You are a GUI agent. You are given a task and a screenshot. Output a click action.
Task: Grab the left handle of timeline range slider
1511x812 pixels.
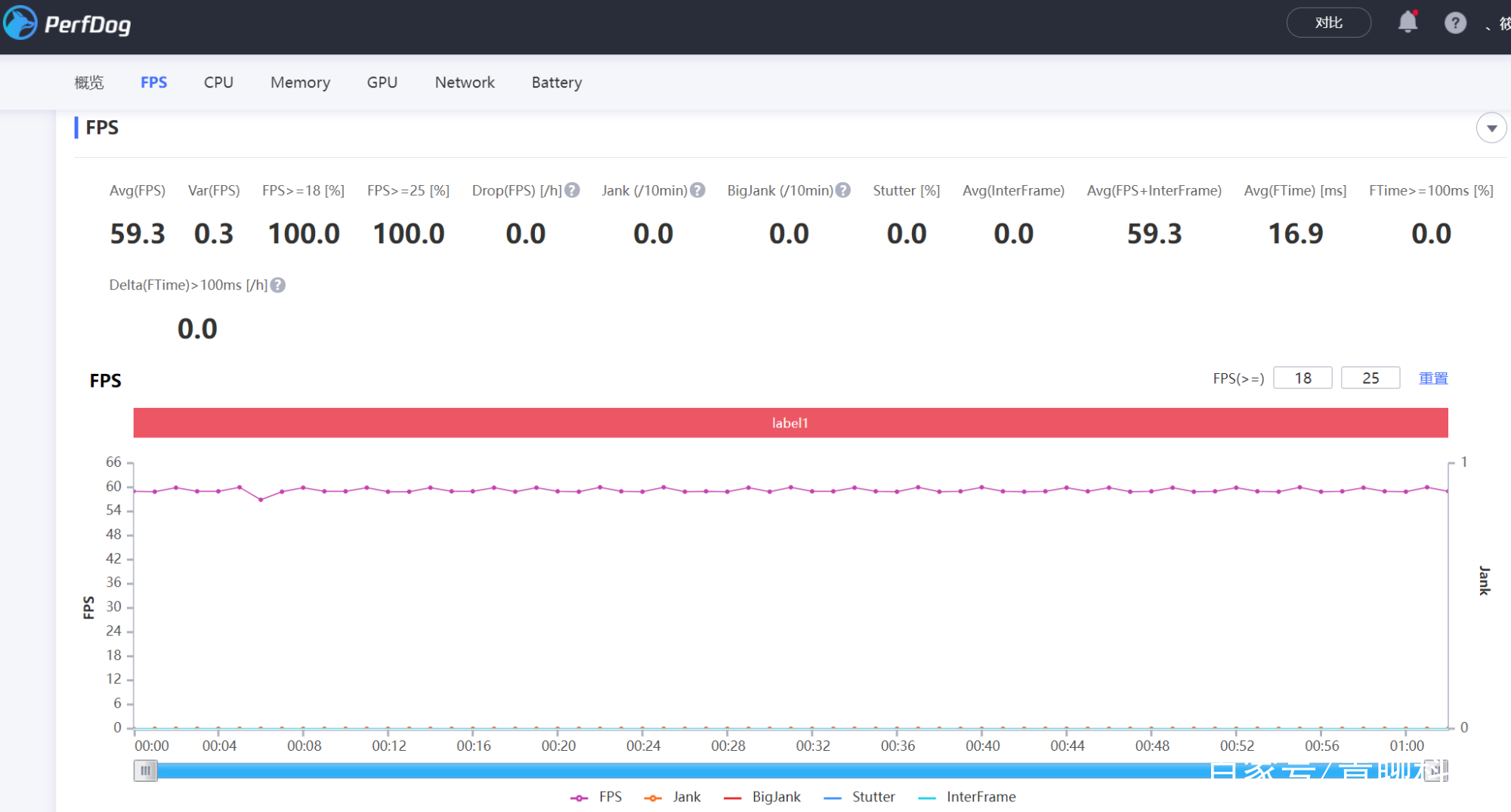coord(145,770)
